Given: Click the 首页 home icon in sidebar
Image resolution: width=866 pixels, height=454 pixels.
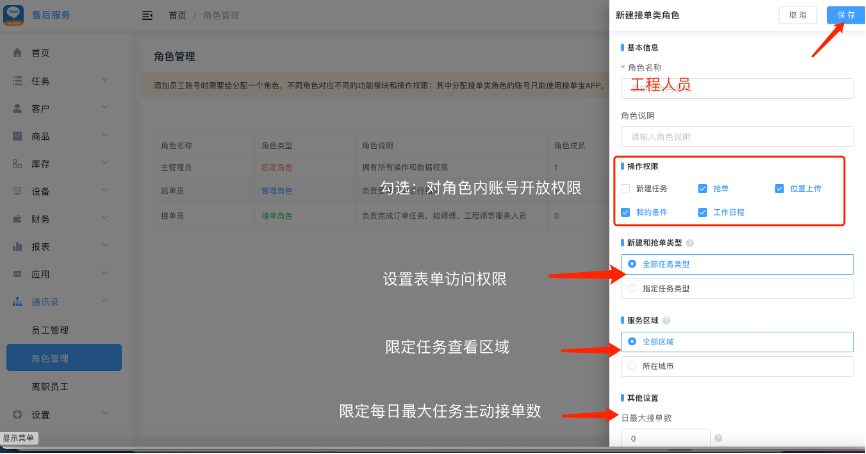Looking at the screenshot, I should pyautogui.click(x=17, y=52).
